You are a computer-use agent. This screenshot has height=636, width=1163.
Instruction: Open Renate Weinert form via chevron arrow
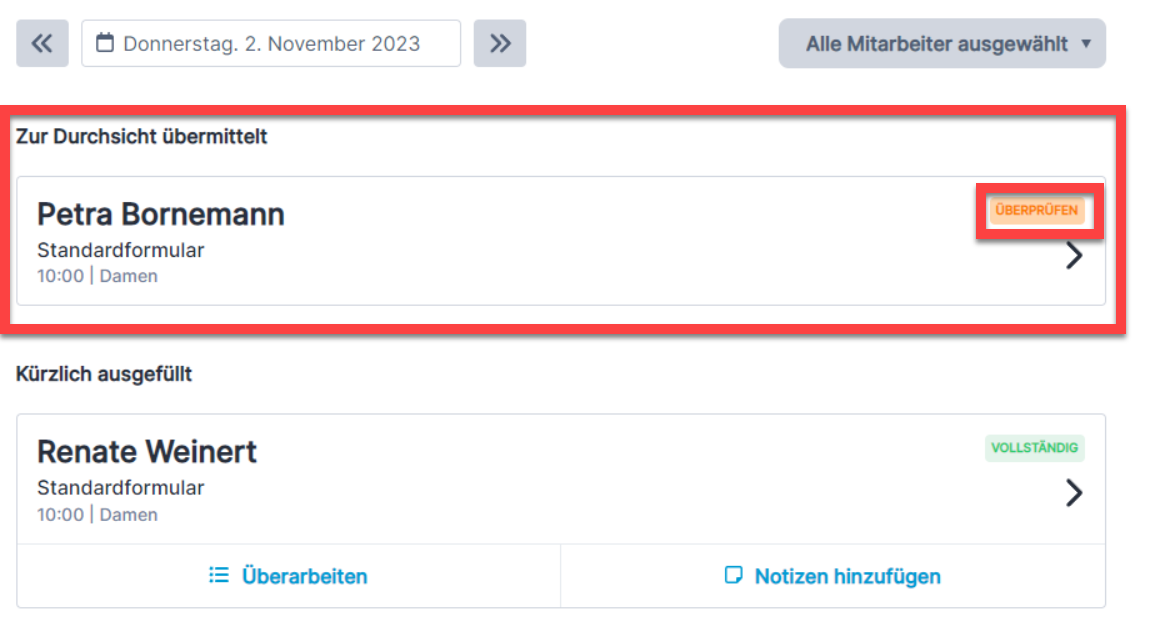(x=1074, y=493)
